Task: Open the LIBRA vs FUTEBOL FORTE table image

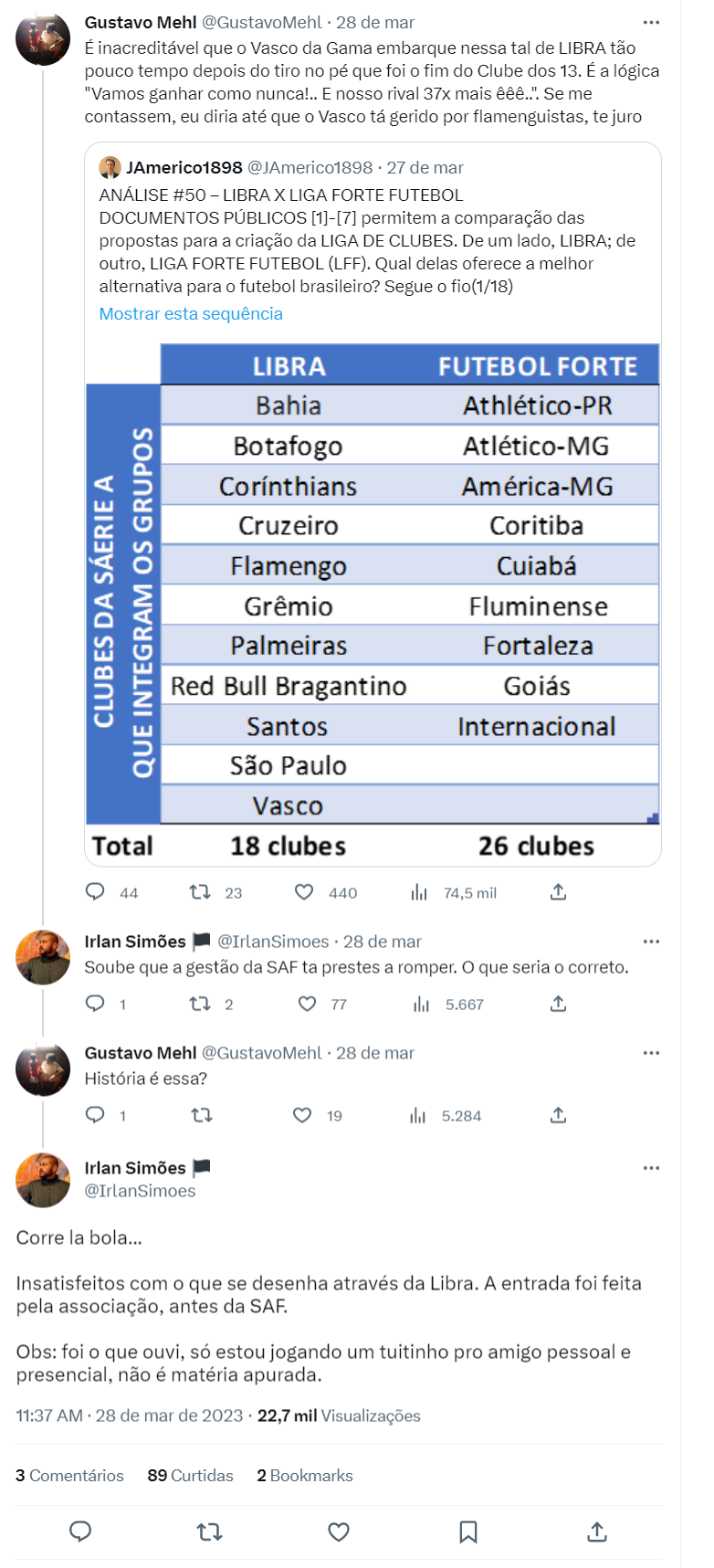Action: (373, 603)
